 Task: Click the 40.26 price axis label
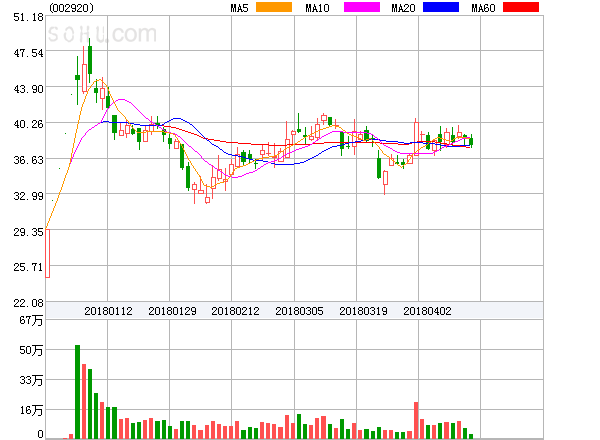28,124
